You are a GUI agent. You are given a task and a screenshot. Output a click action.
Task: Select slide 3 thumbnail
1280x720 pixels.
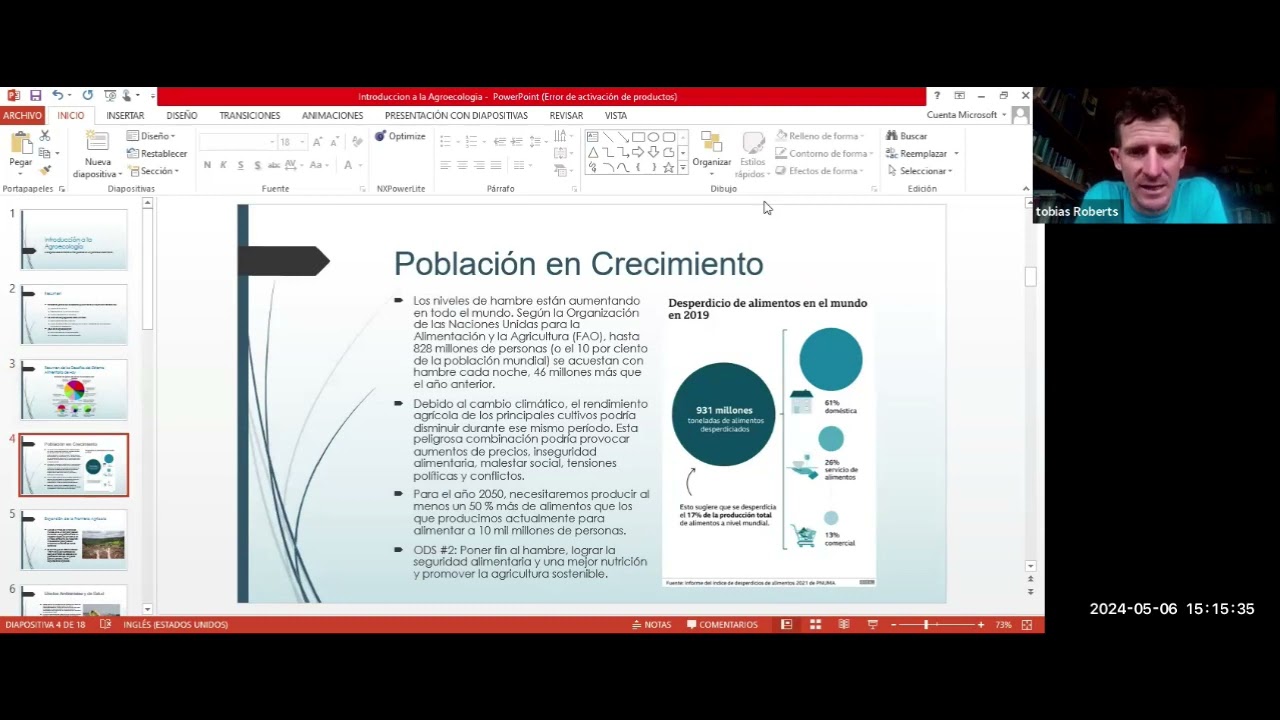pyautogui.click(x=74, y=389)
